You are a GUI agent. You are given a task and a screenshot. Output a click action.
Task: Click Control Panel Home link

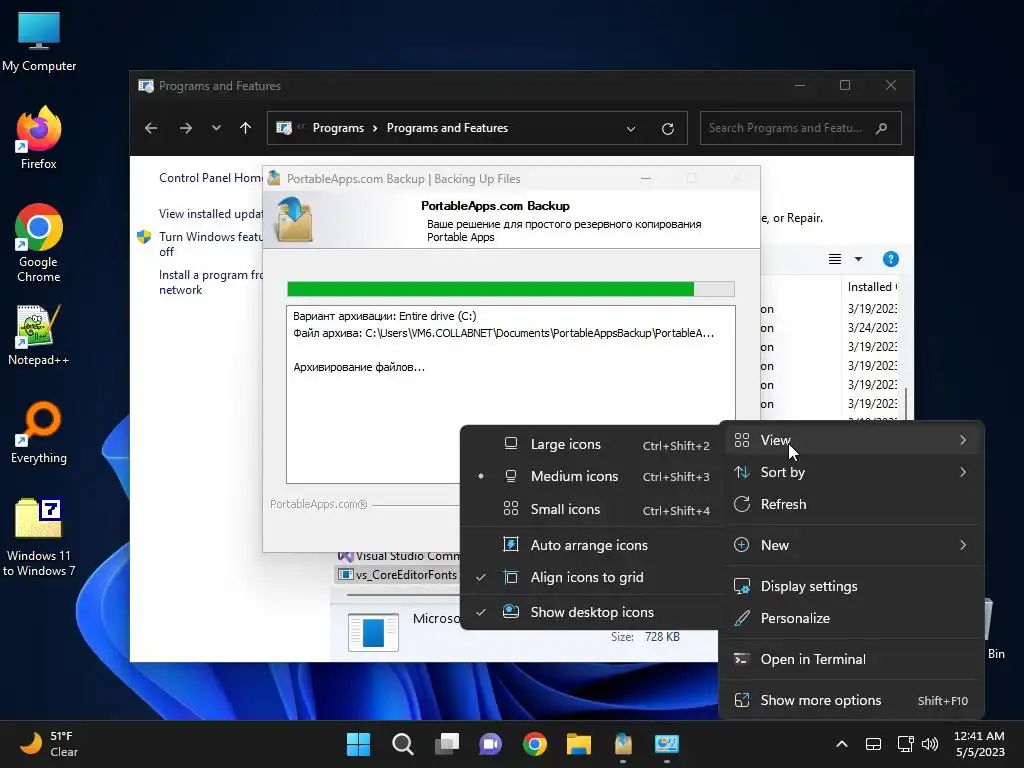(x=210, y=178)
